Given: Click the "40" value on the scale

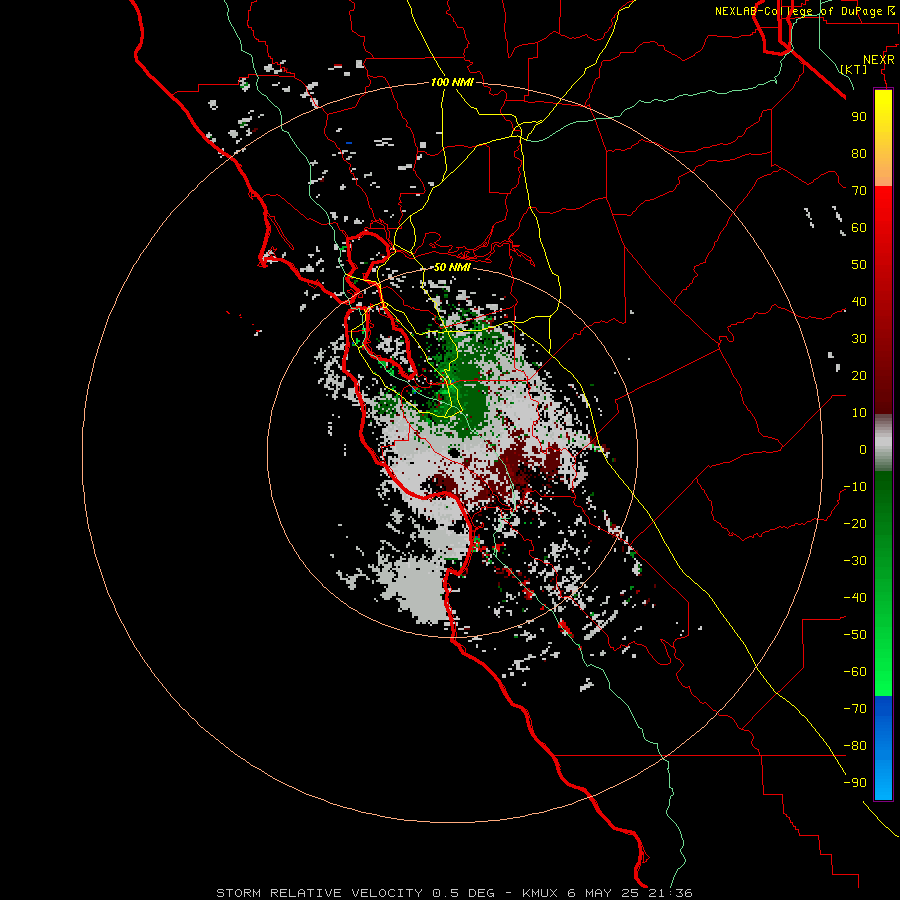Looking at the screenshot, I should (859, 302).
